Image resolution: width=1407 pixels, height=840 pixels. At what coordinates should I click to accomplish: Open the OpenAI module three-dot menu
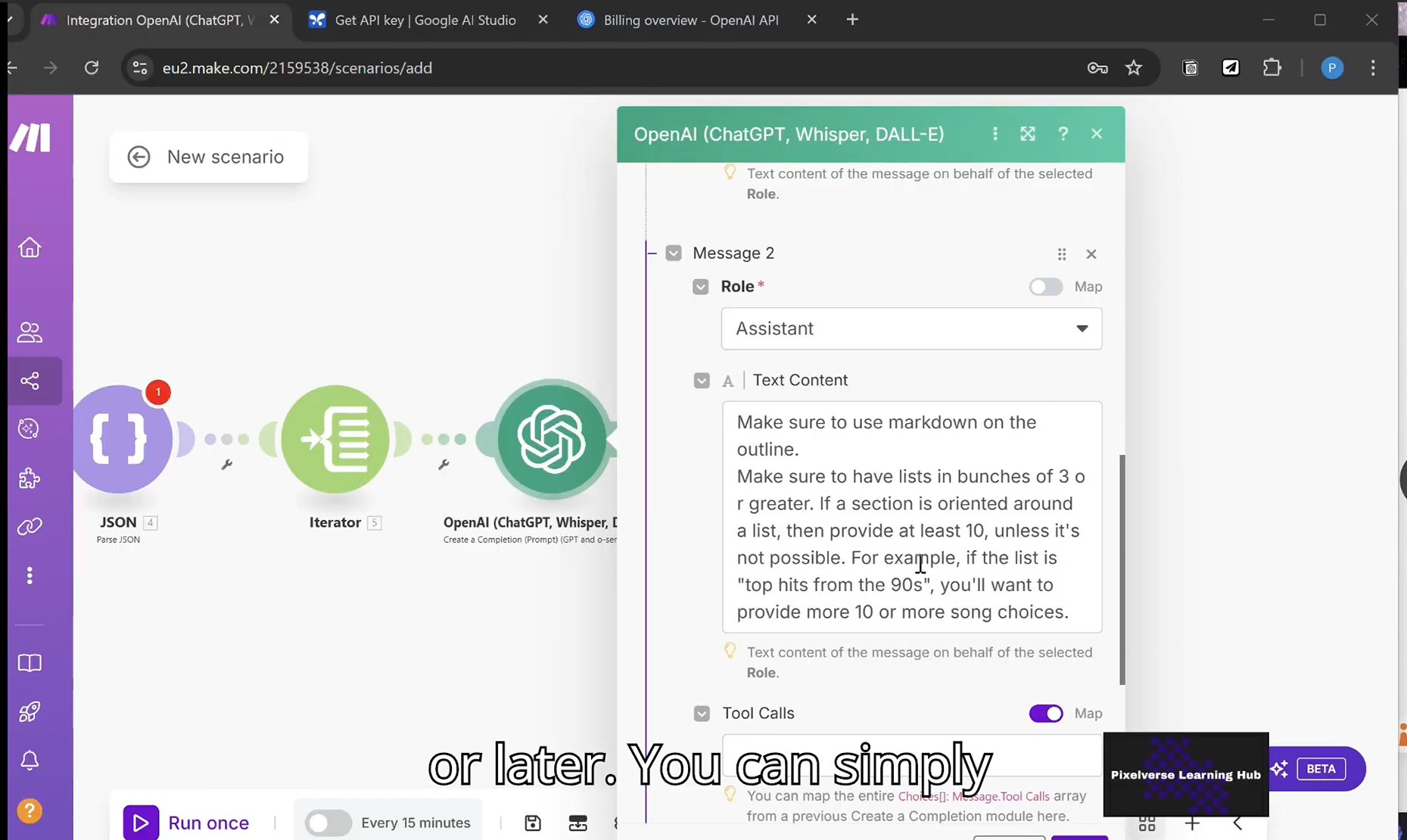coord(994,133)
